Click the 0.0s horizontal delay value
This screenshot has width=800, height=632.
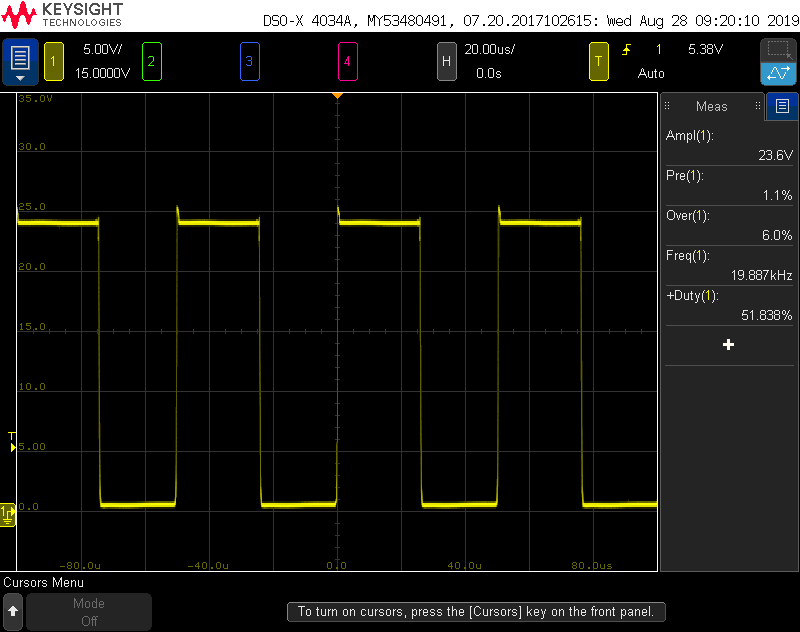coord(489,73)
